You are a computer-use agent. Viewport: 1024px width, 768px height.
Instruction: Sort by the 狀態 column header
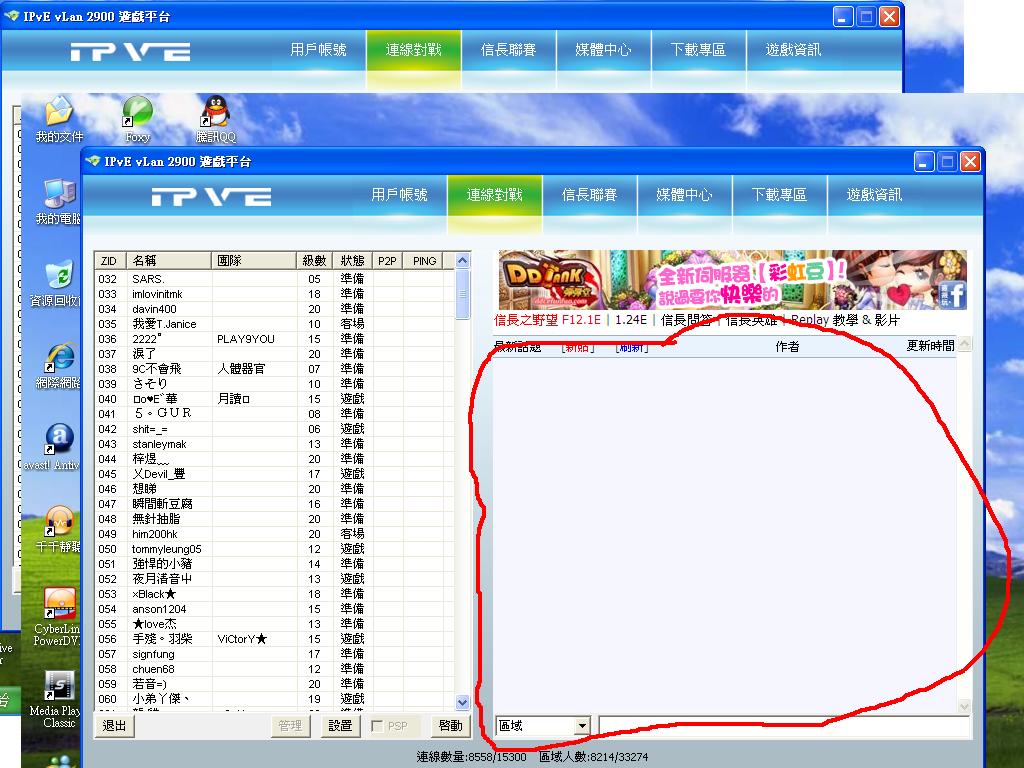[353, 261]
